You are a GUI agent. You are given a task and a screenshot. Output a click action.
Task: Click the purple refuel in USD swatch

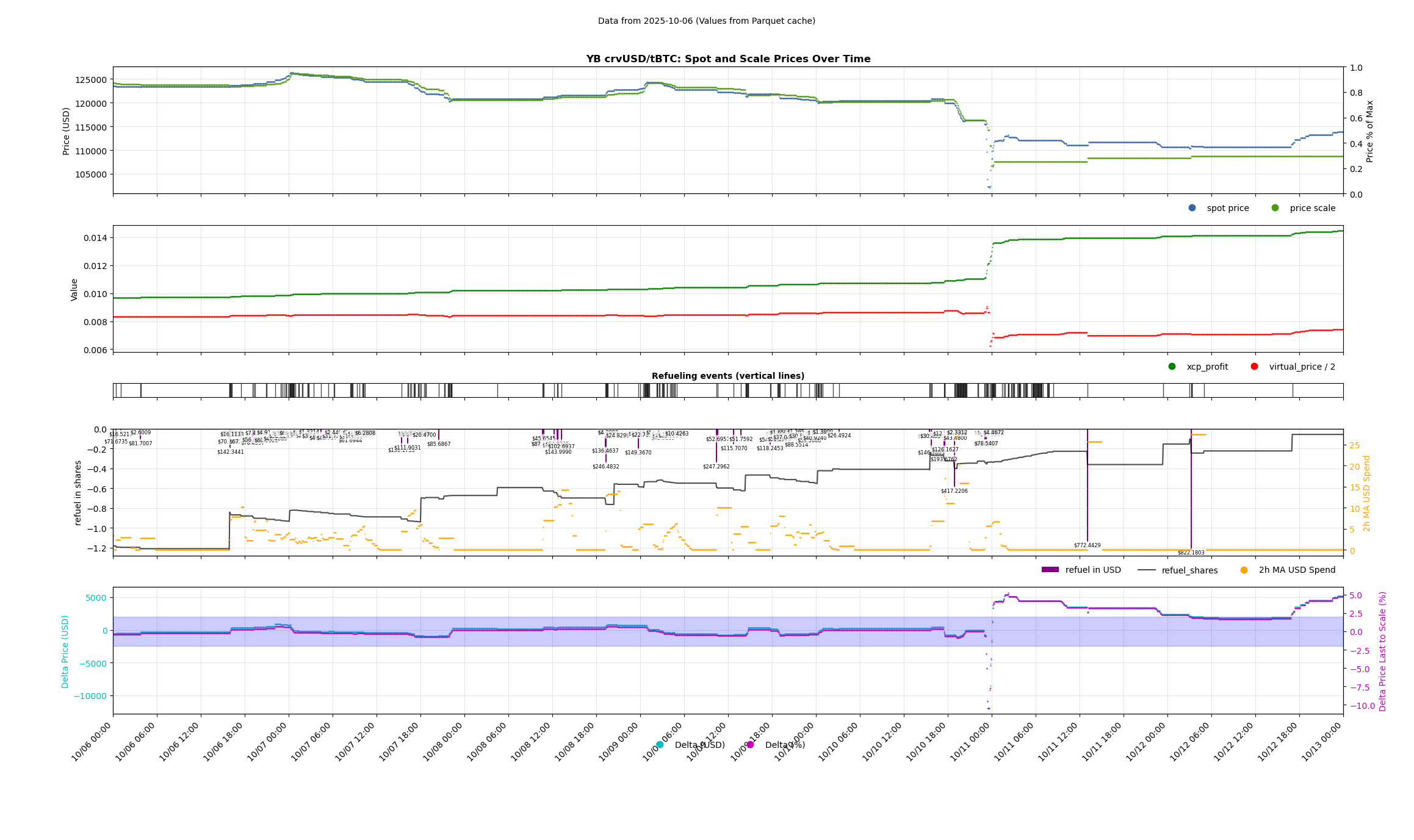tap(1050, 570)
